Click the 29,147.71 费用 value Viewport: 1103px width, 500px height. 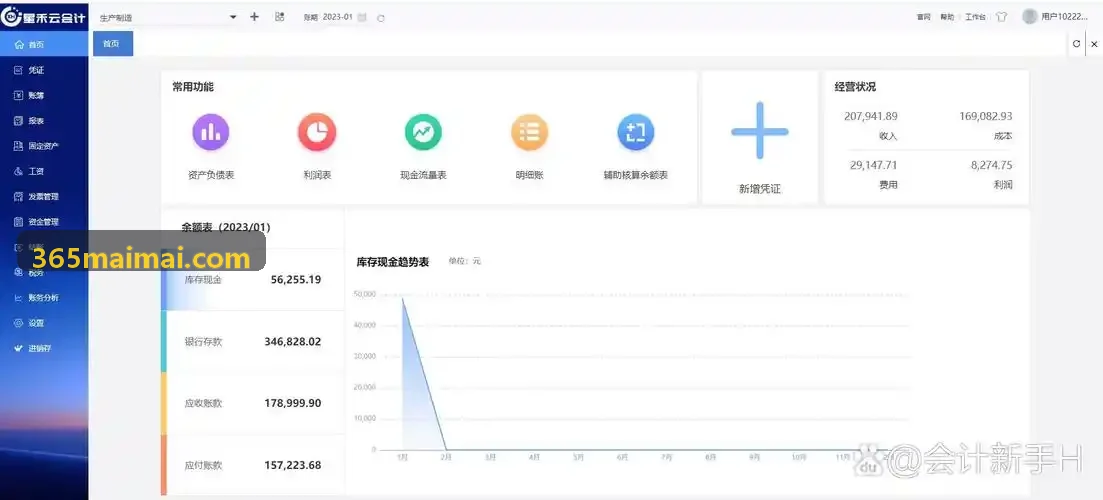click(x=874, y=165)
